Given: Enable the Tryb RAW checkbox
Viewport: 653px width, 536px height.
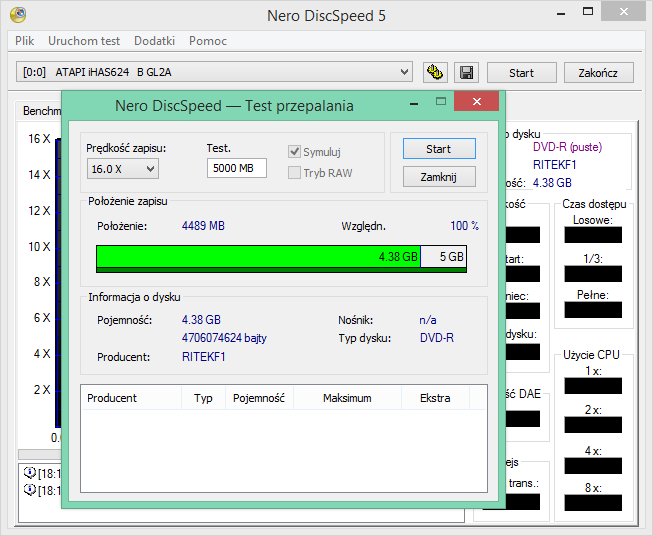Looking at the screenshot, I should 295,173.
